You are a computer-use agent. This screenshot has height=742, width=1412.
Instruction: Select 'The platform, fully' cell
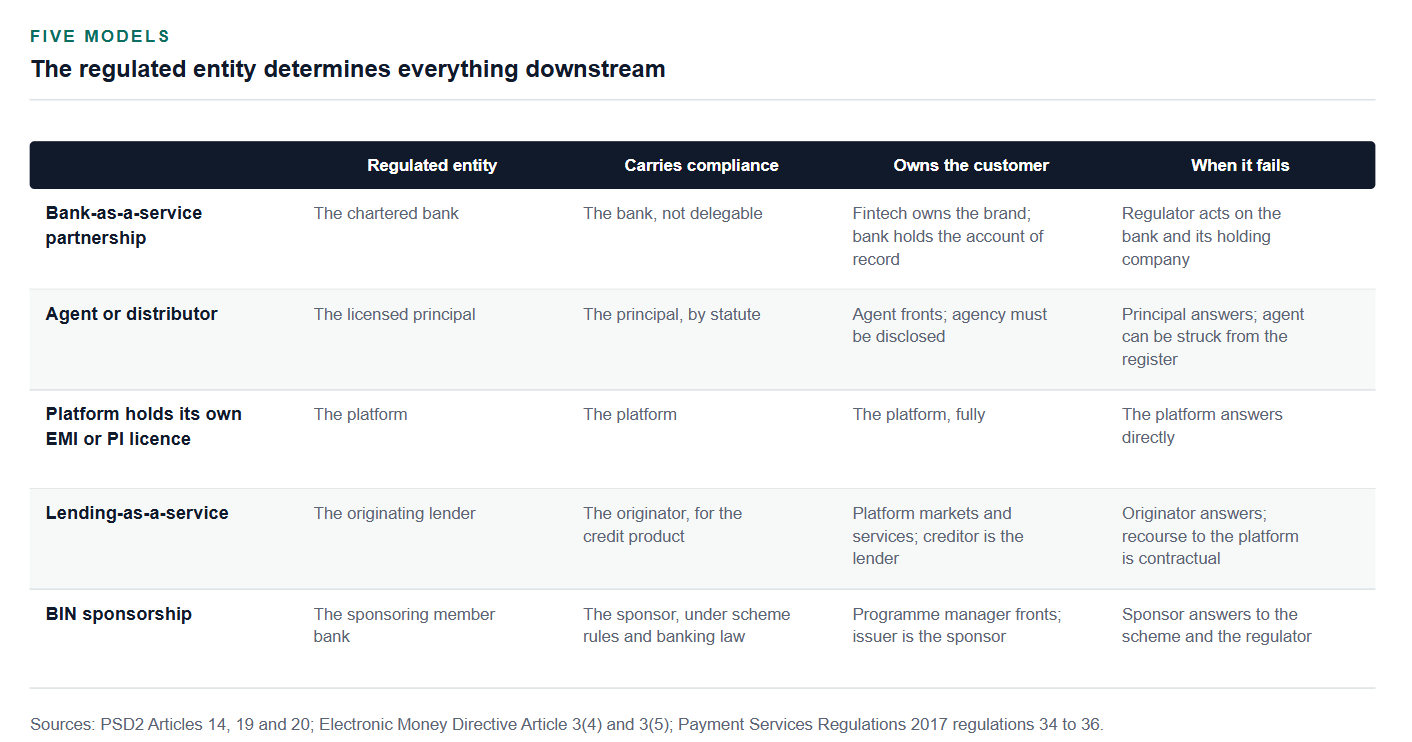click(918, 414)
